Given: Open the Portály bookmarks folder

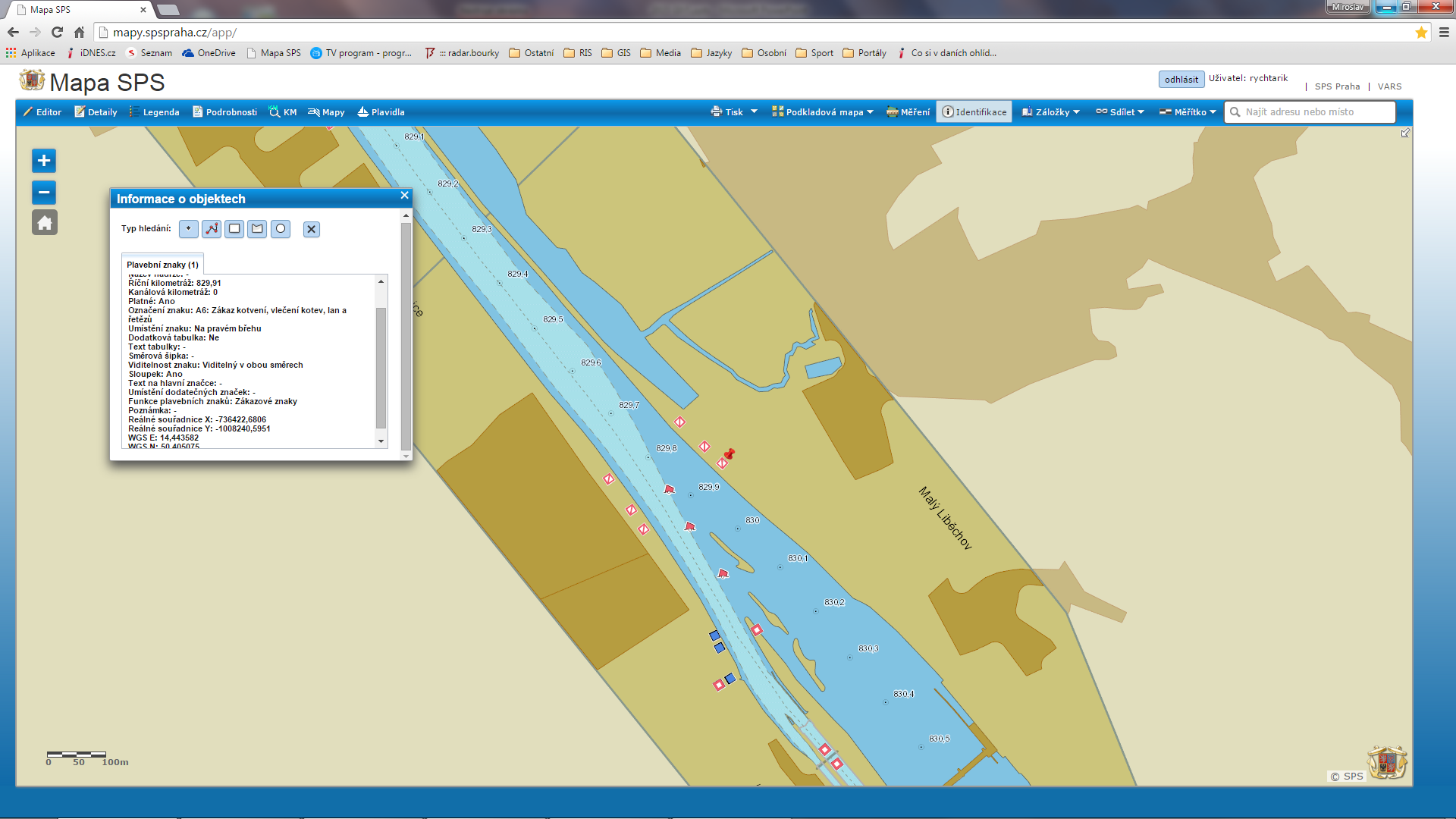Looking at the screenshot, I should click(x=864, y=53).
